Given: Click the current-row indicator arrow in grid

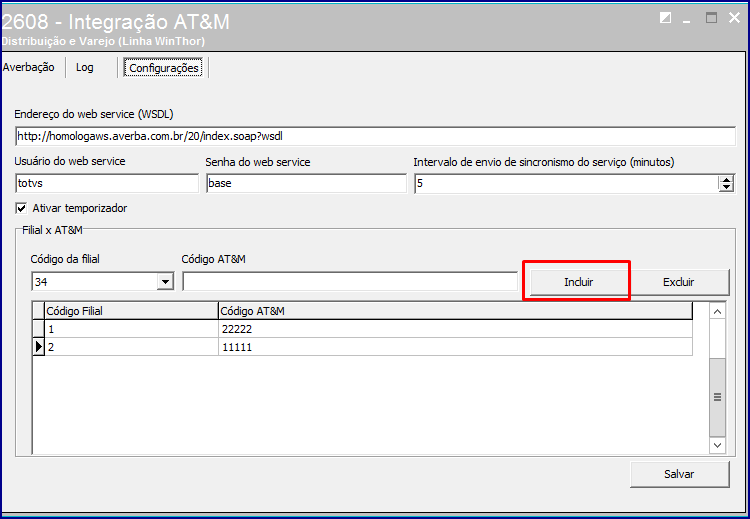Looking at the screenshot, I should [x=39, y=347].
